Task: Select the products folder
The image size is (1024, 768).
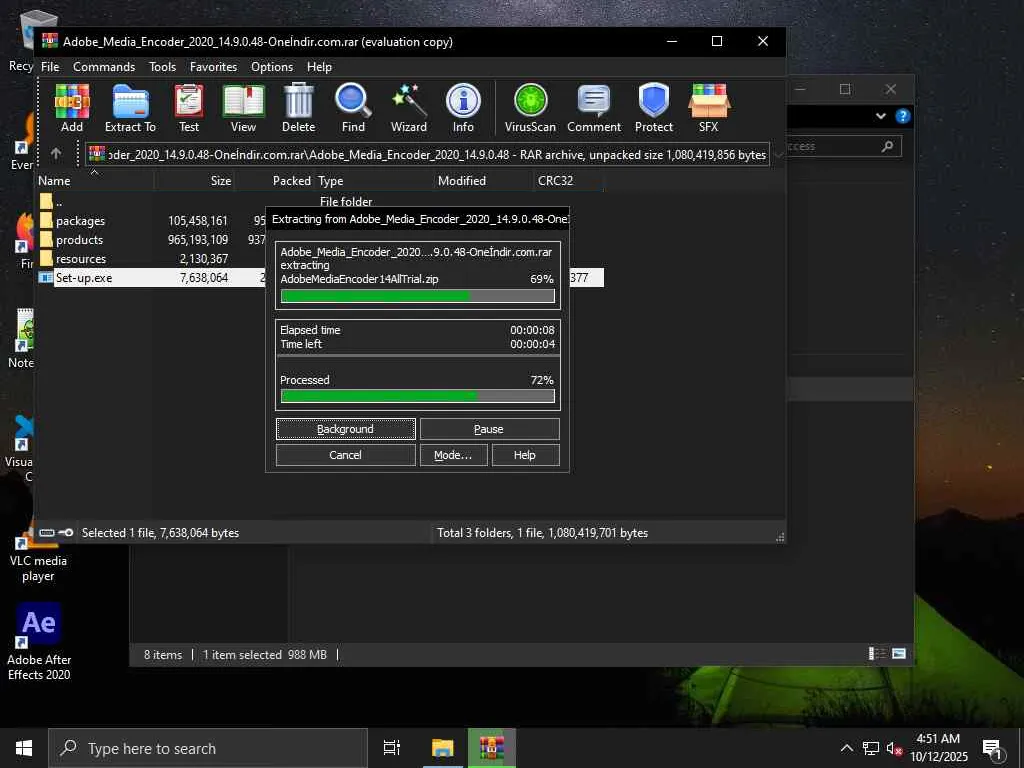Action: coord(80,240)
